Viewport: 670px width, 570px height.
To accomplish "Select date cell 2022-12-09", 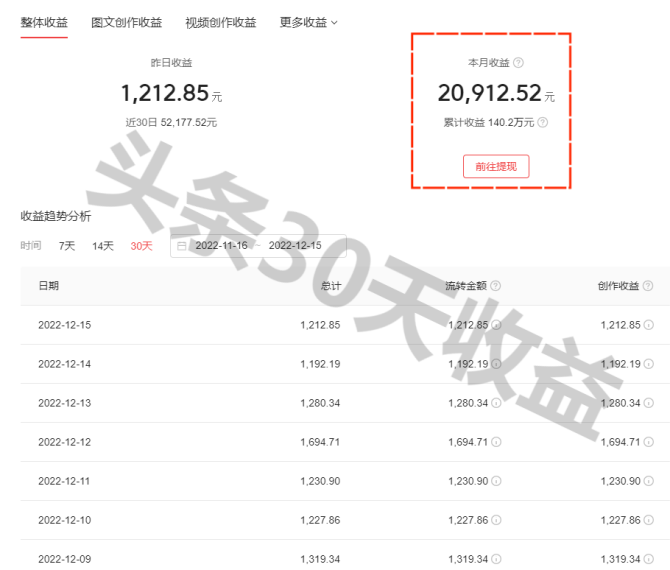I will click(65, 559).
